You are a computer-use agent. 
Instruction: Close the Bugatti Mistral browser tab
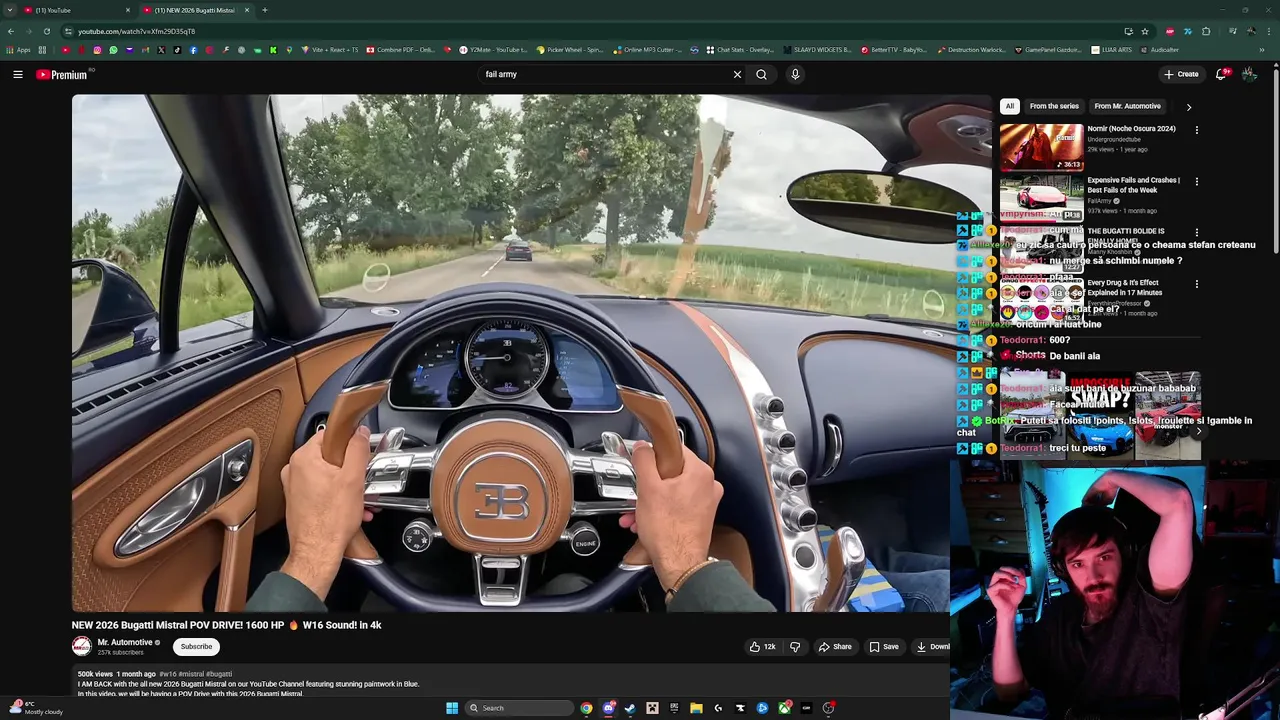[247, 10]
